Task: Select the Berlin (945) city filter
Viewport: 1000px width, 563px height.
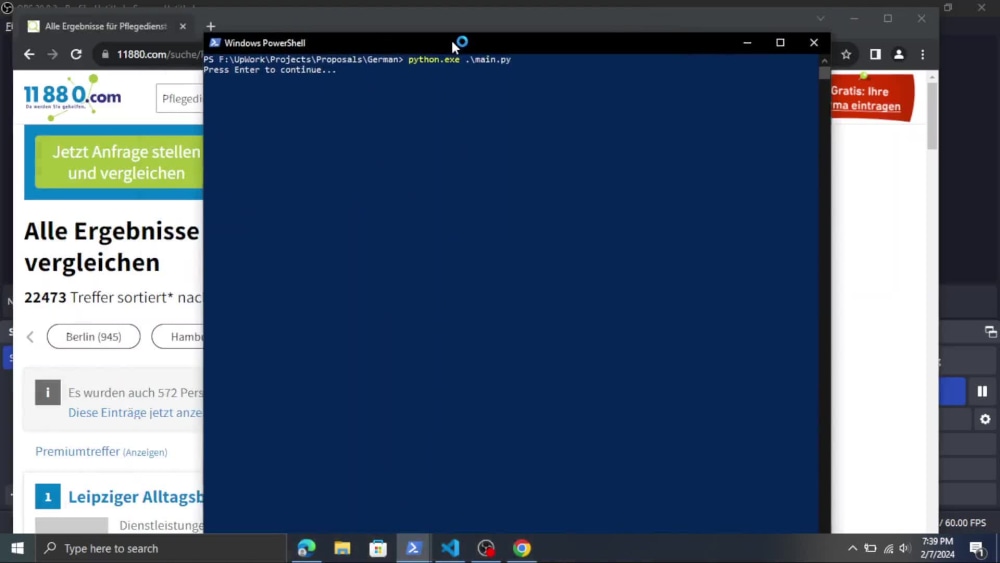Action: point(93,337)
